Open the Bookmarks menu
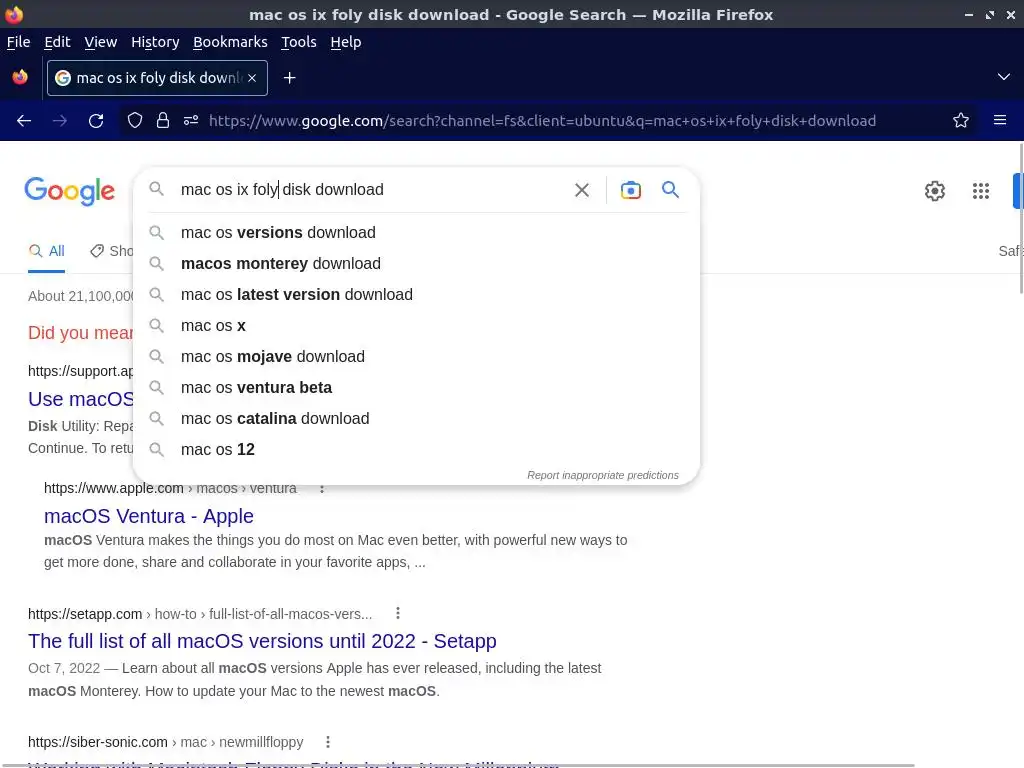Viewport: 1024px width, 768px height. (230, 42)
